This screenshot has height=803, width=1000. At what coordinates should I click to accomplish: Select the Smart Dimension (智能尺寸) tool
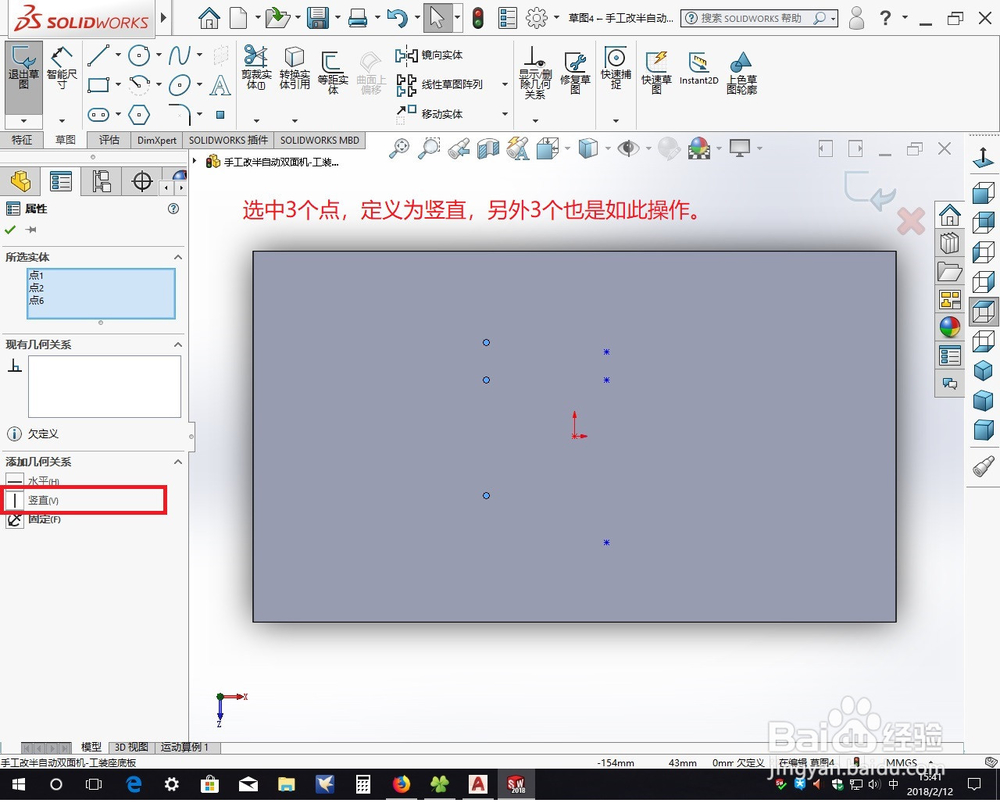62,69
